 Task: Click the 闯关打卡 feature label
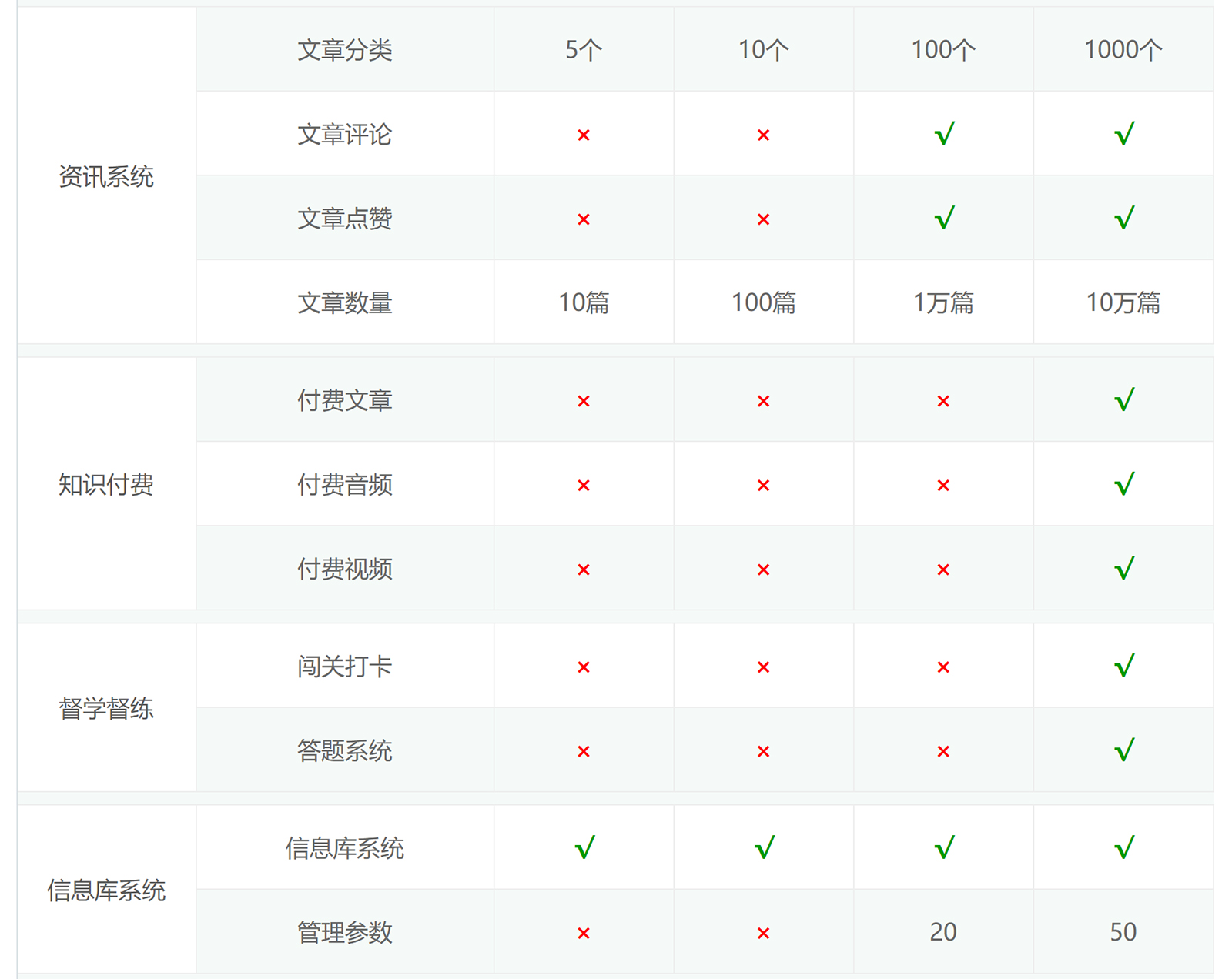(x=345, y=667)
